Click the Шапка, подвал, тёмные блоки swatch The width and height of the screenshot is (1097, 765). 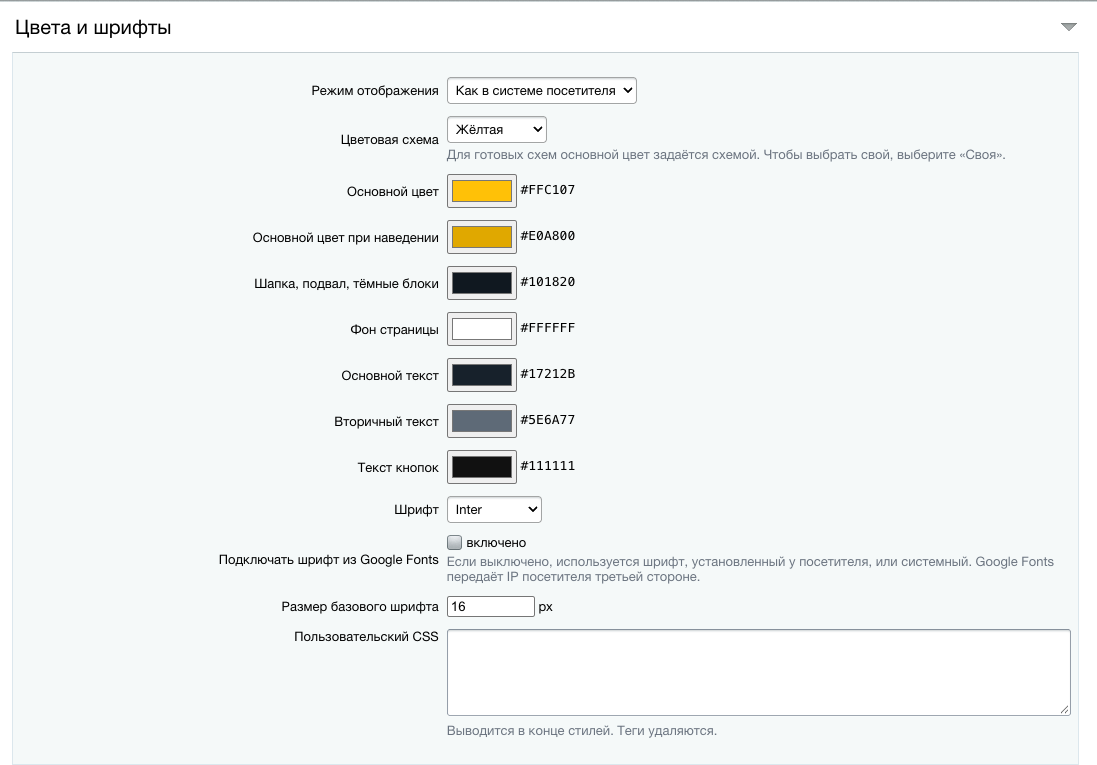[481, 283]
